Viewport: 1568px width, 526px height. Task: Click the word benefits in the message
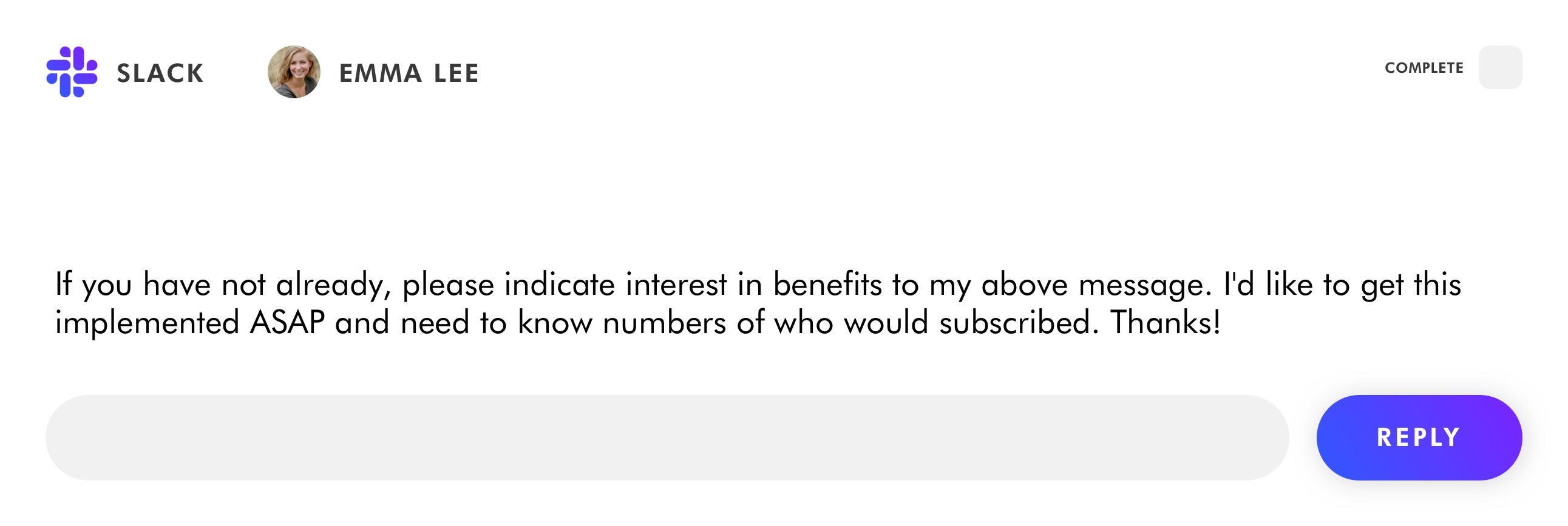click(x=827, y=284)
